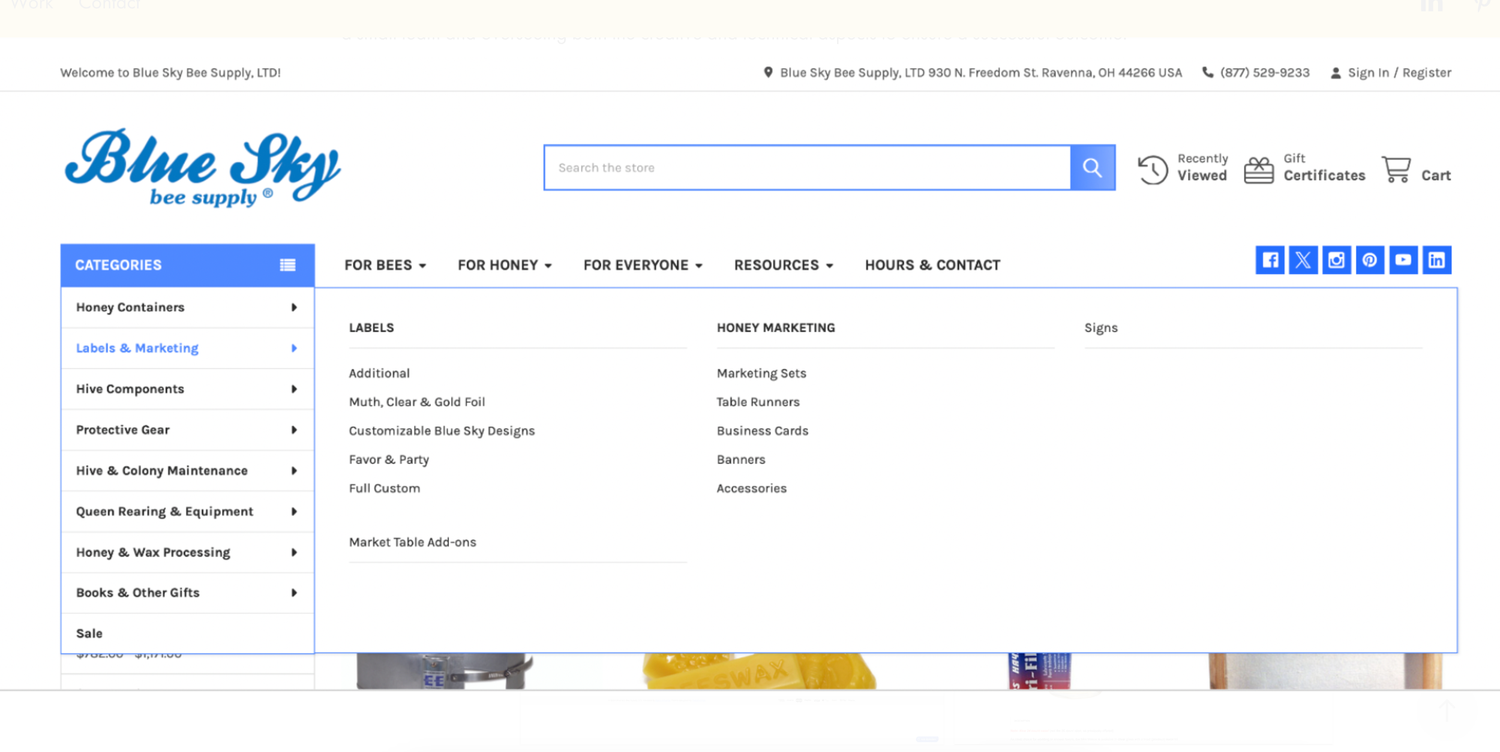Click the Sign In link
Screen dimensions: 1500x752
tap(1368, 73)
